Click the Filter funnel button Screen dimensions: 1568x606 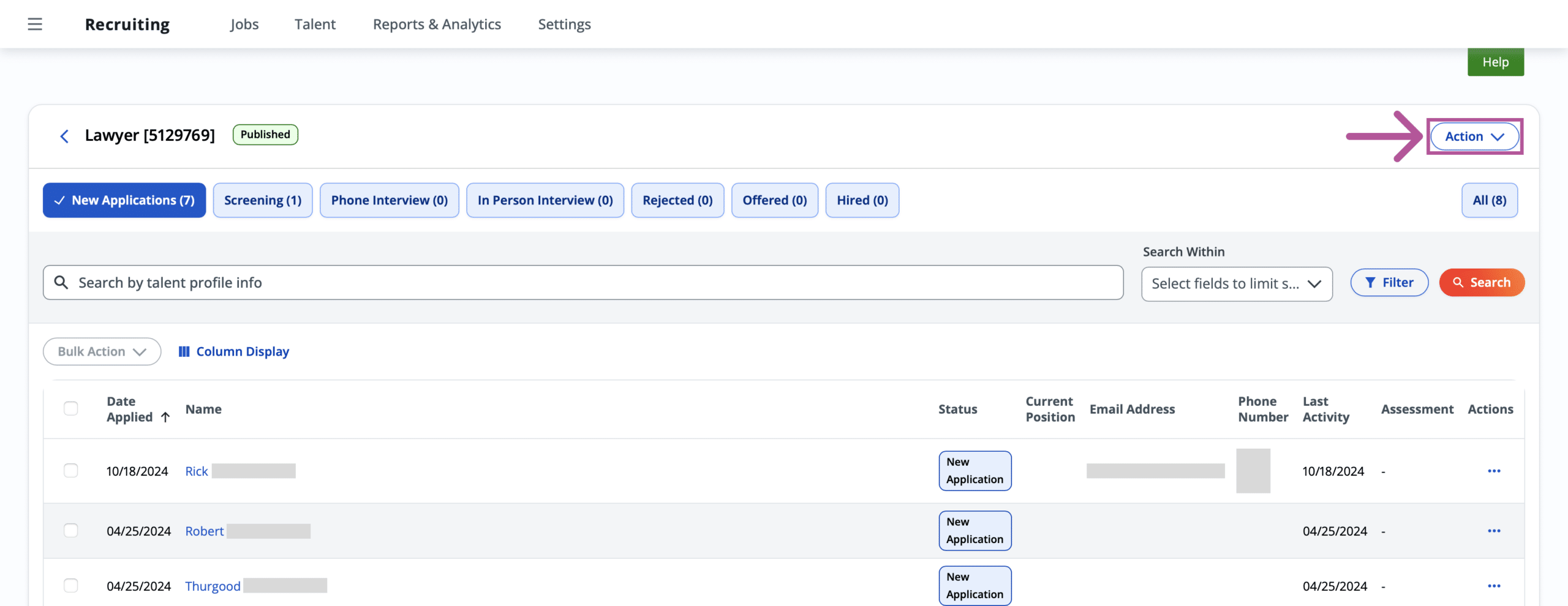1389,282
